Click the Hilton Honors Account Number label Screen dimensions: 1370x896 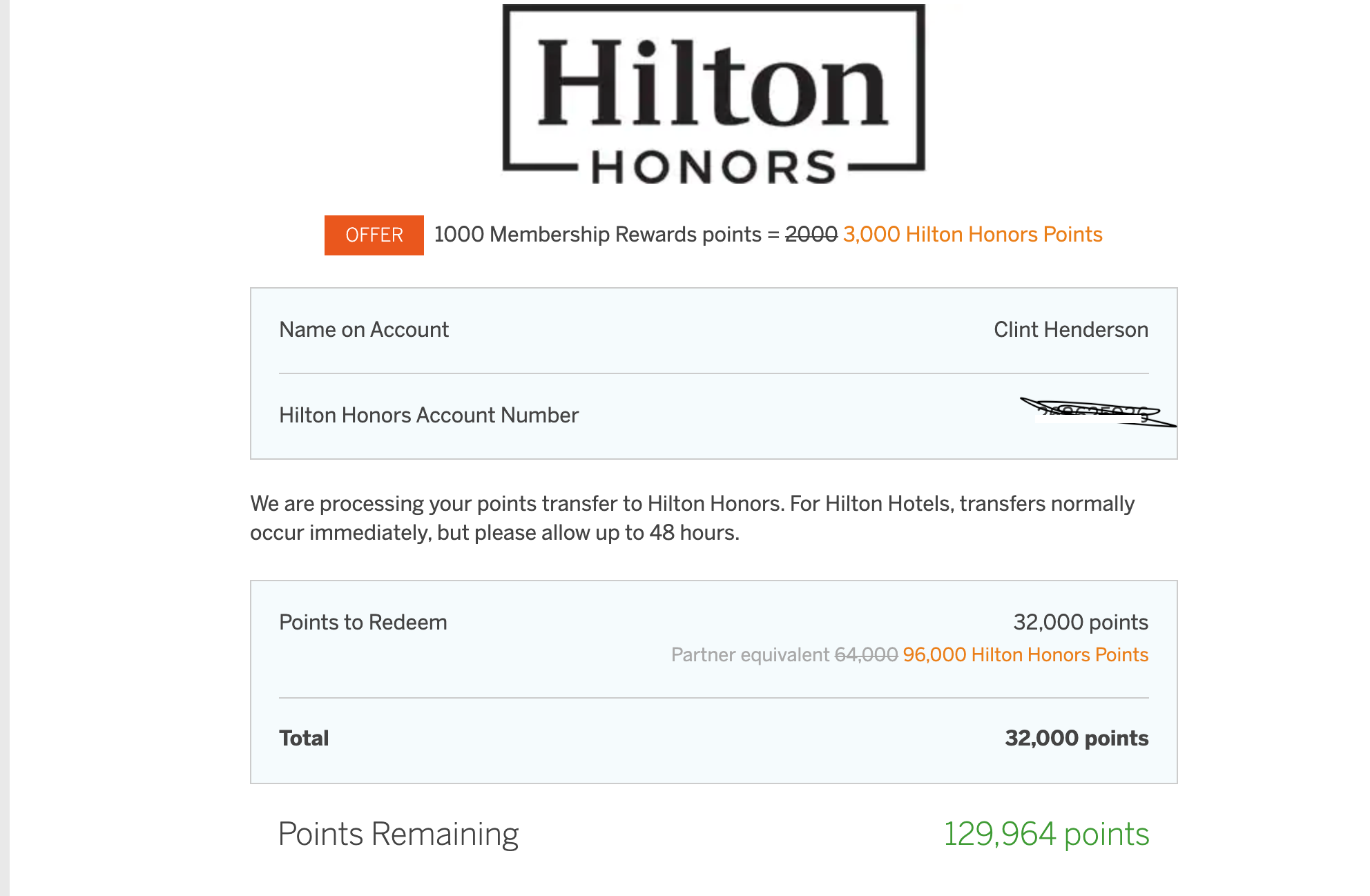click(x=429, y=416)
